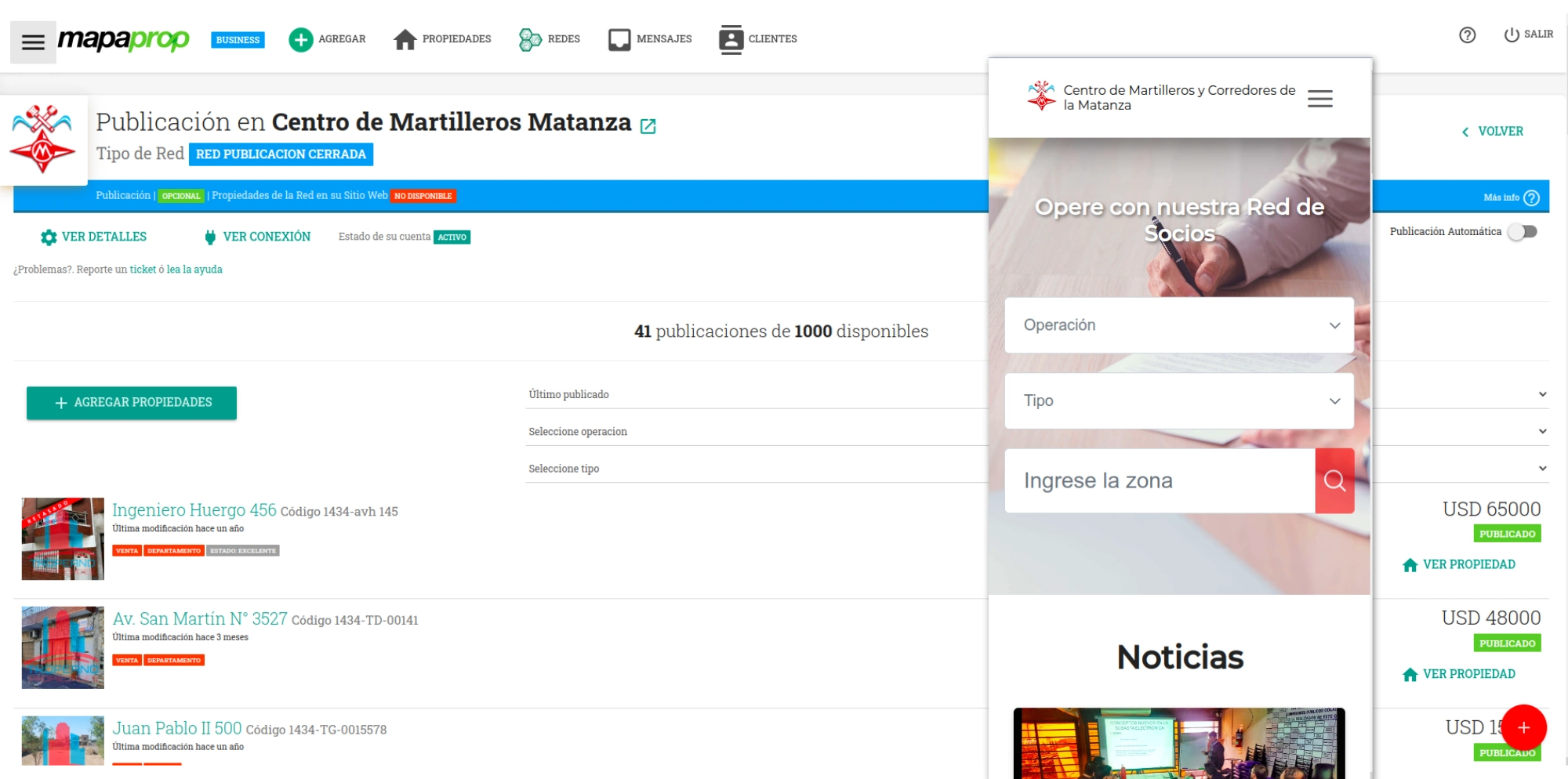
Task: Click the OPCIONAL tag in the blue bar
Action: pos(181,196)
